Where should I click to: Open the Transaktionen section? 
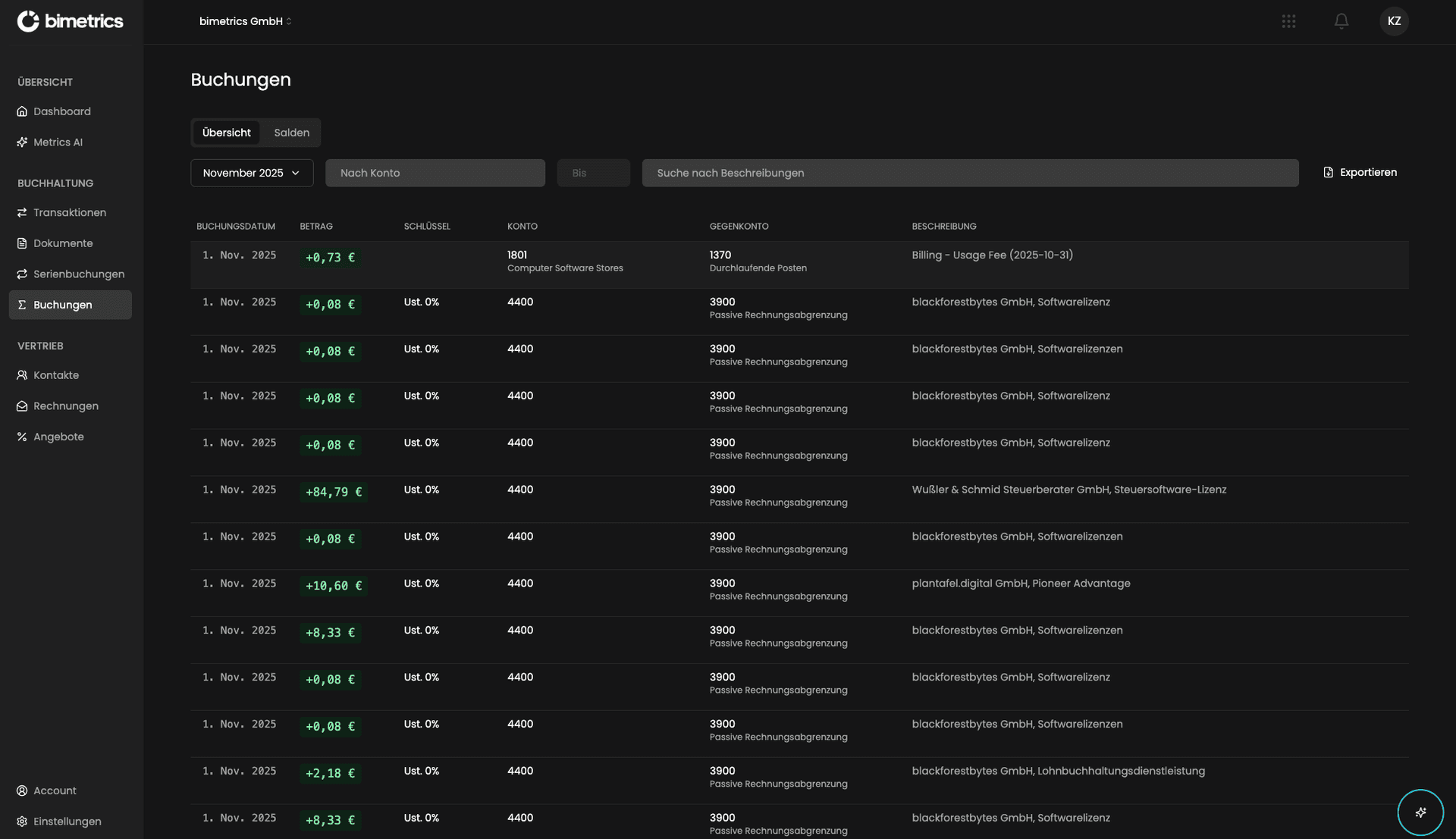[70, 212]
